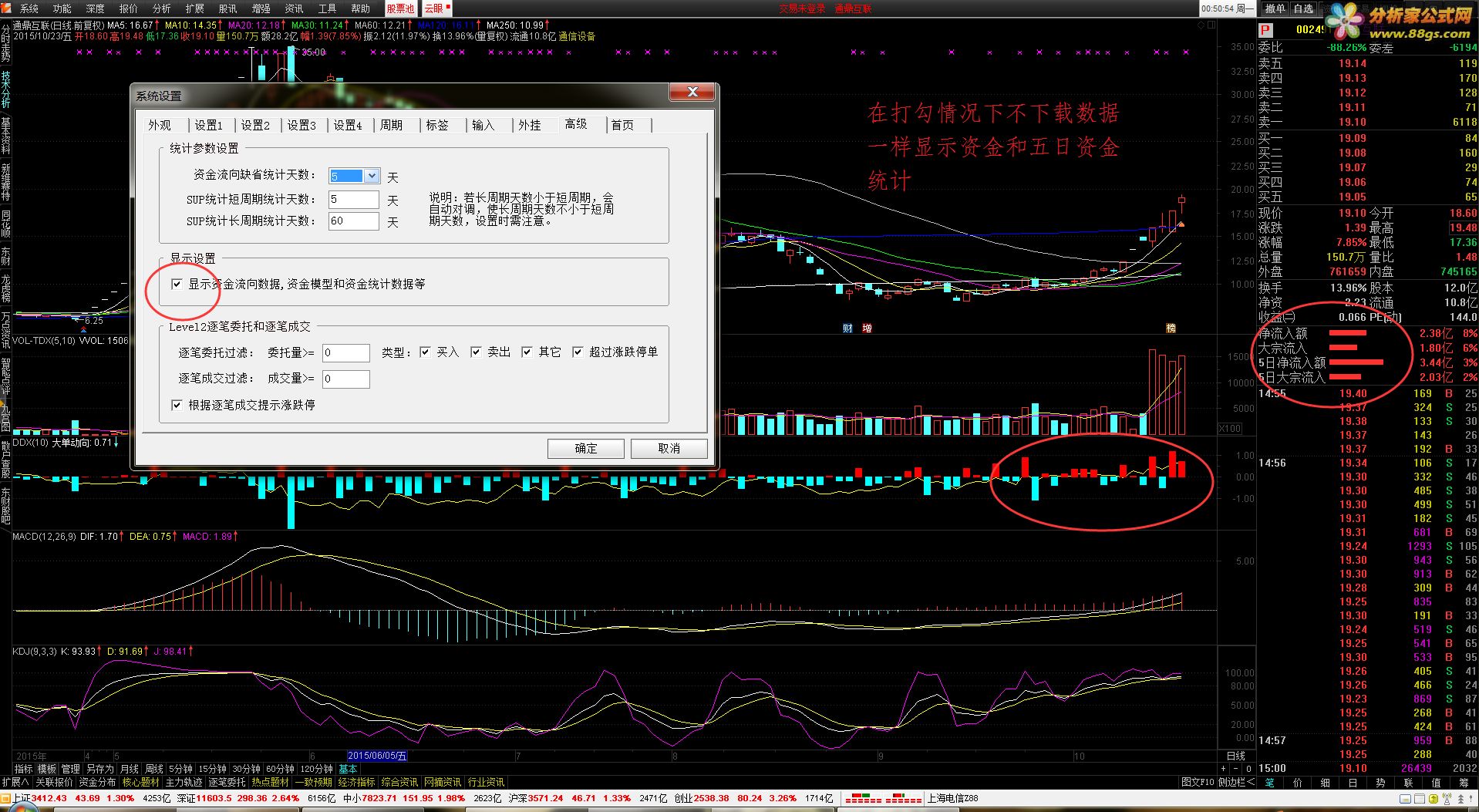Image resolution: width=1479 pixels, height=812 pixels.
Task: Click the zoom-in plus button under the chart
Action: point(1223,769)
